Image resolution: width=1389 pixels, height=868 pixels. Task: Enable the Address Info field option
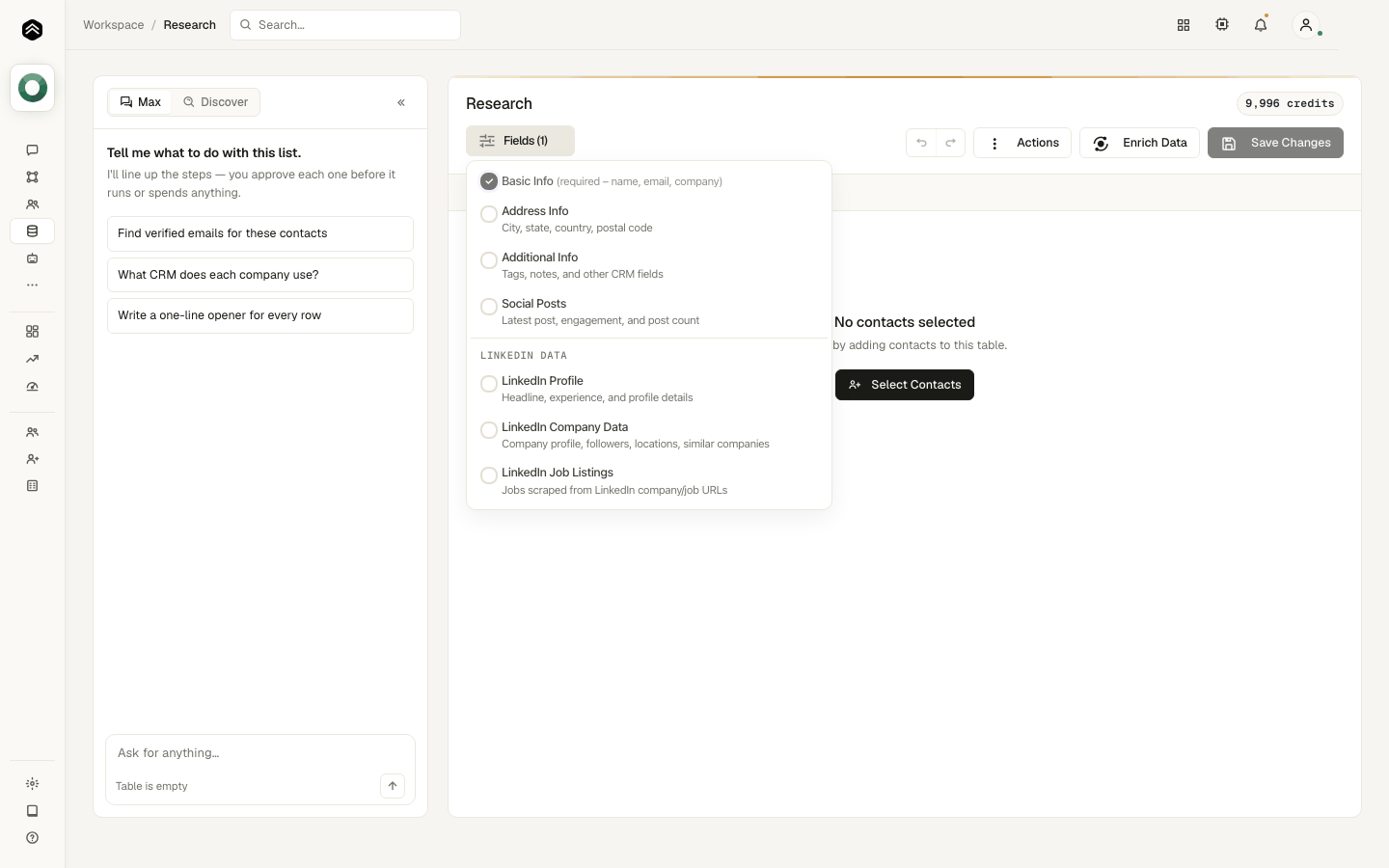(489, 214)
